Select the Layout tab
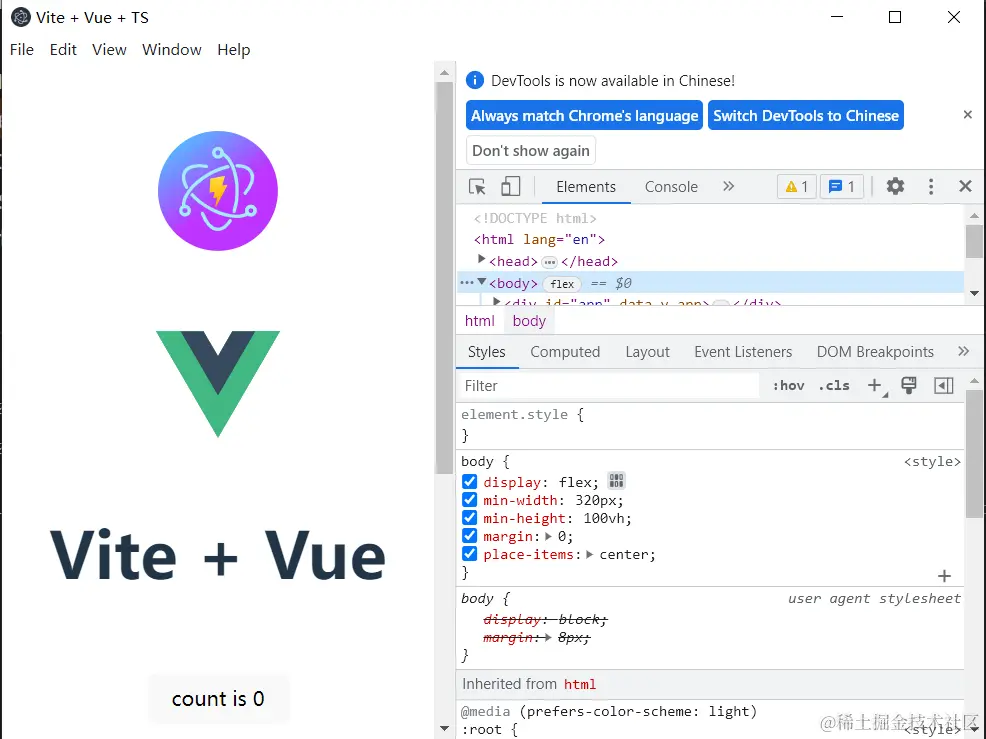This screenshot has height=739, width=986. (x=647, y=352)
